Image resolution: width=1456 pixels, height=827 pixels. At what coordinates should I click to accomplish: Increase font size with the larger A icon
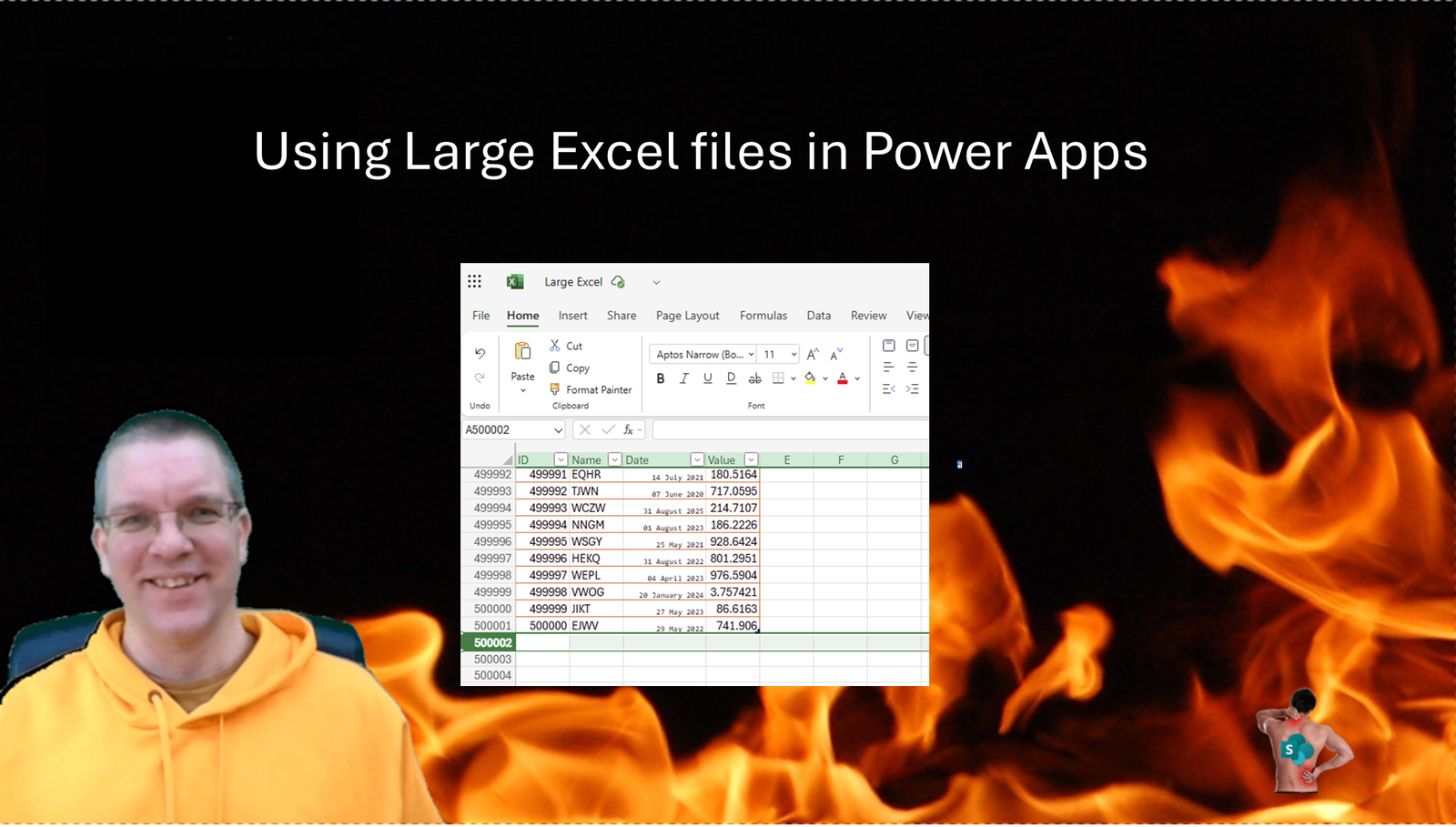coord(813,354)
